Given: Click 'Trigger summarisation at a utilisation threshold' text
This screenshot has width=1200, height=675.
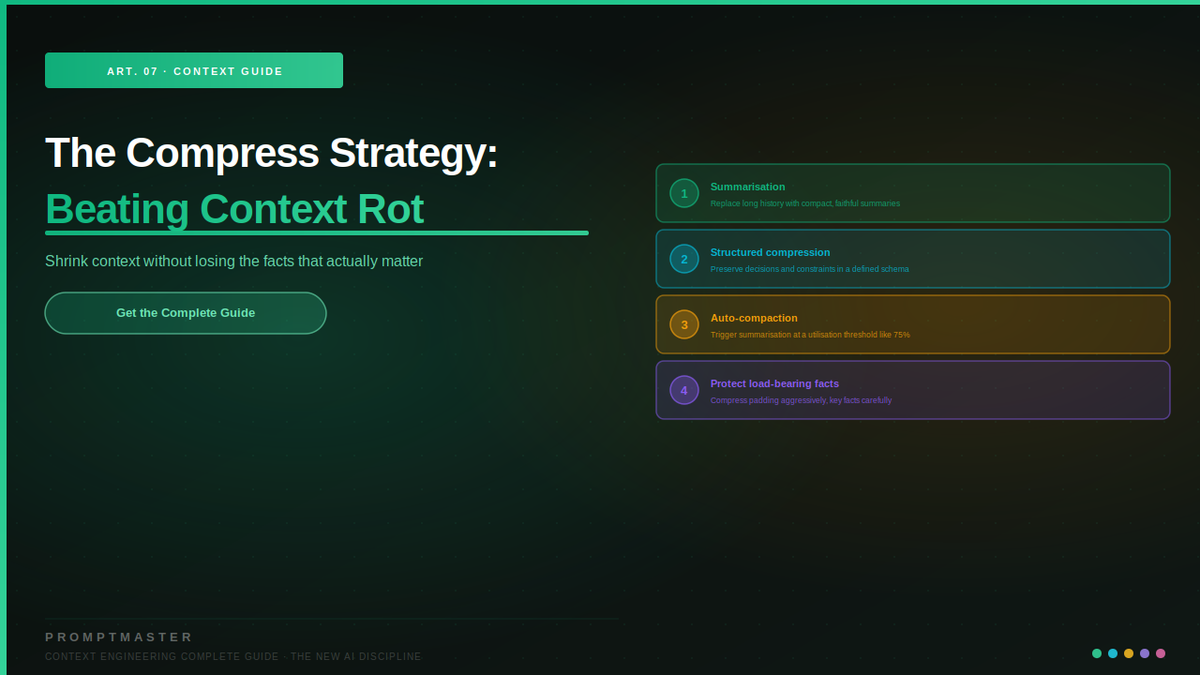Looking at the screenshot, I should 810,335.
